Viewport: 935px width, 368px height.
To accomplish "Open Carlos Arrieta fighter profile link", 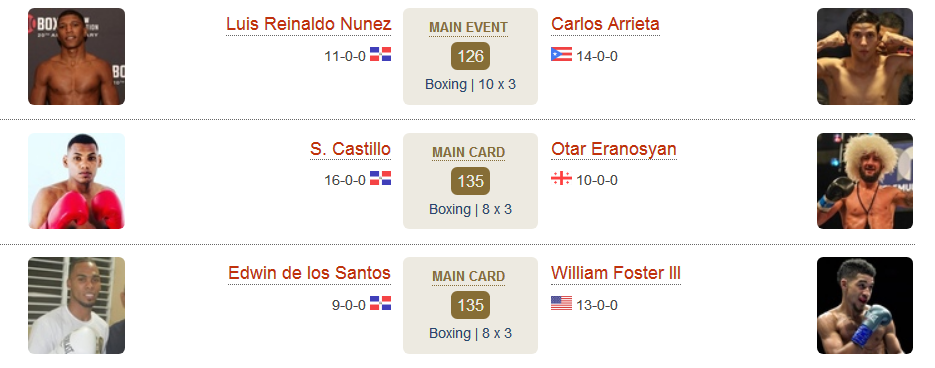I will point(605,24).
